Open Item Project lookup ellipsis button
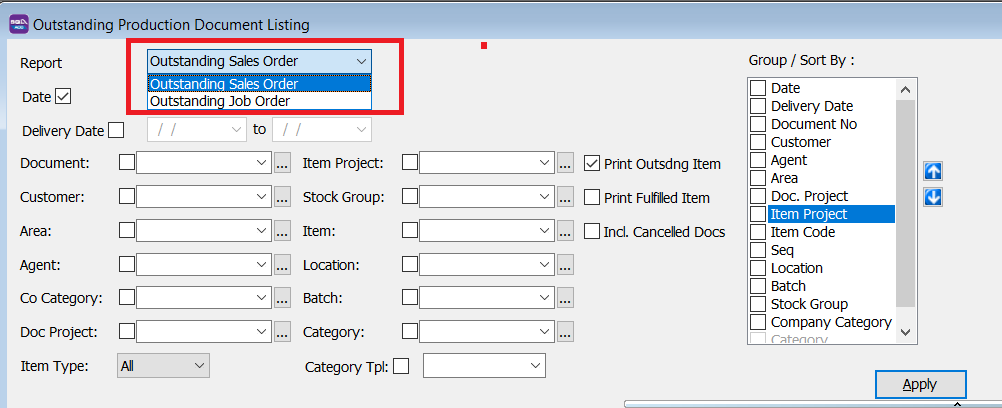 click(565, 163)
